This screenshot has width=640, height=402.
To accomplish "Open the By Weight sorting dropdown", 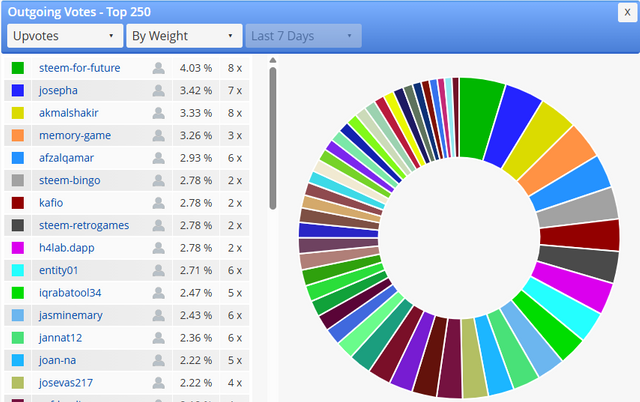I will [184, 36].
